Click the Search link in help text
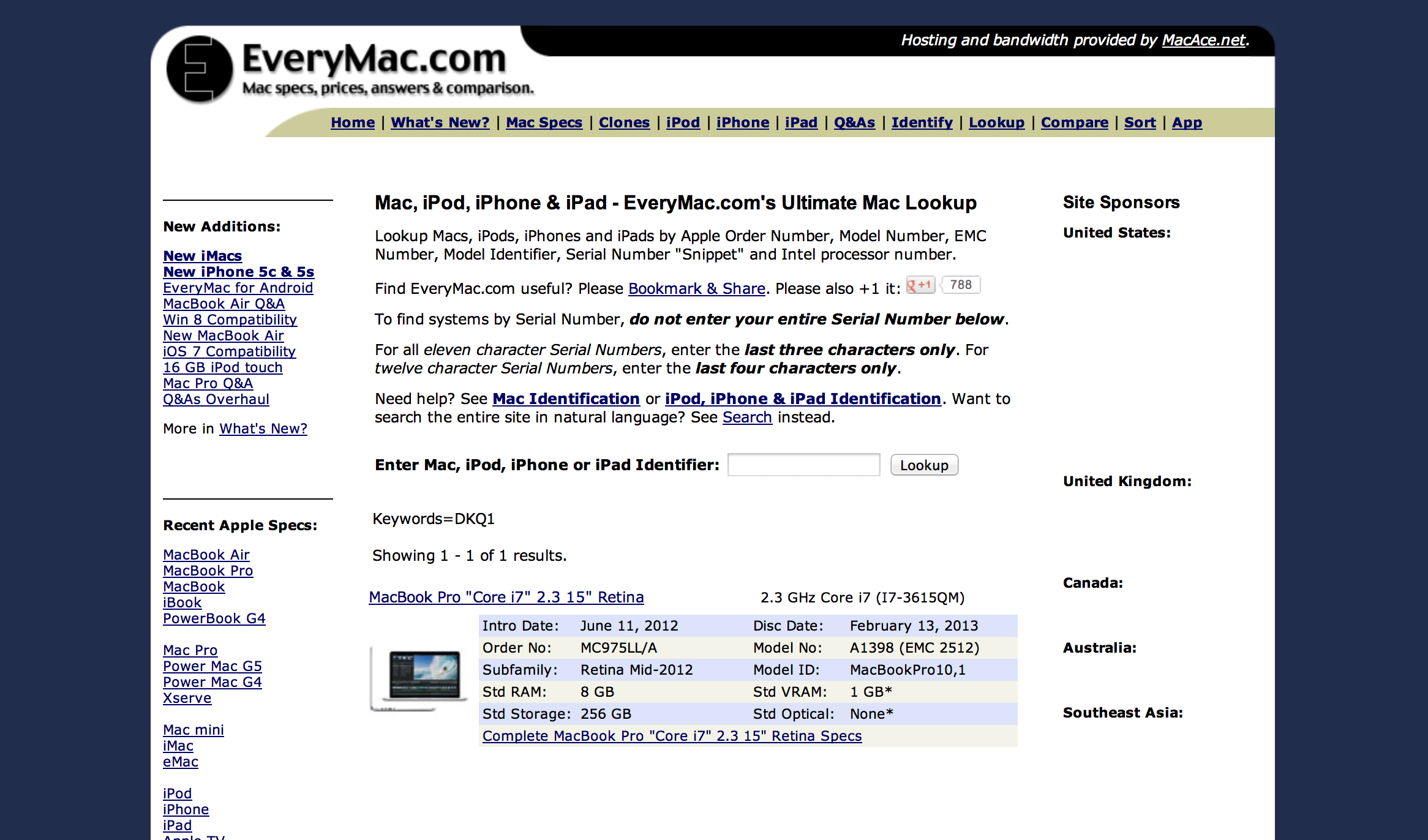Viewport: 1428px width, 840px height. coord(747,417)
